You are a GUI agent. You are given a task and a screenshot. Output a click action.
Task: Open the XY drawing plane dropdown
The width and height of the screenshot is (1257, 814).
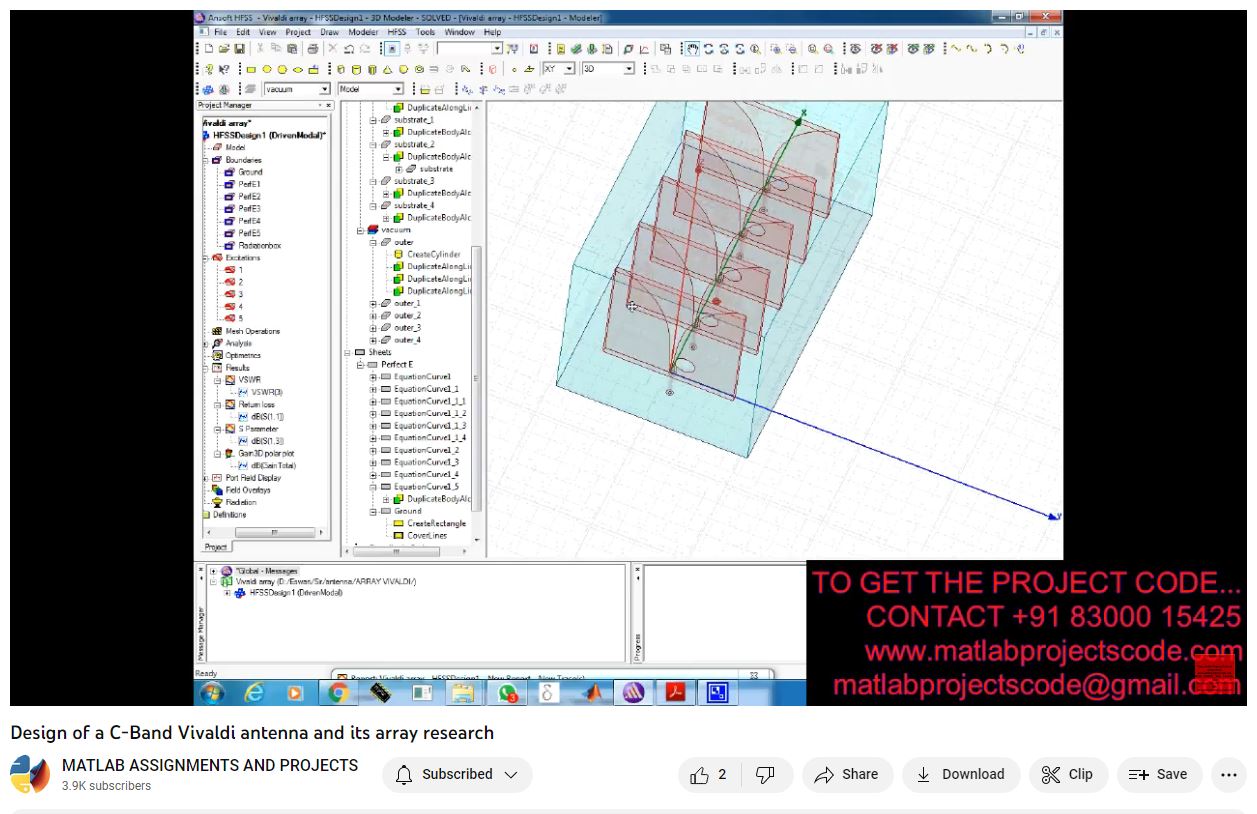(x=569, y=69)
